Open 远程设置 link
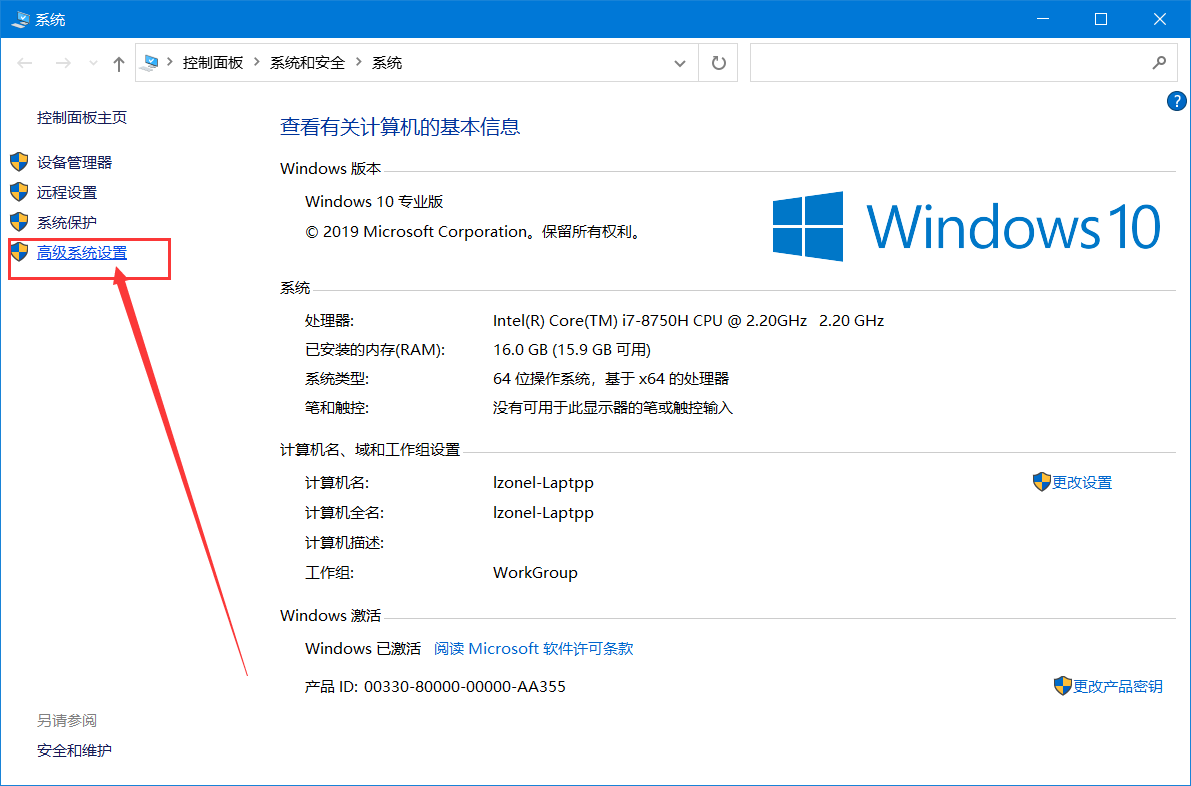The height and width of the screenshot is (786, 1191). (67, 193)
